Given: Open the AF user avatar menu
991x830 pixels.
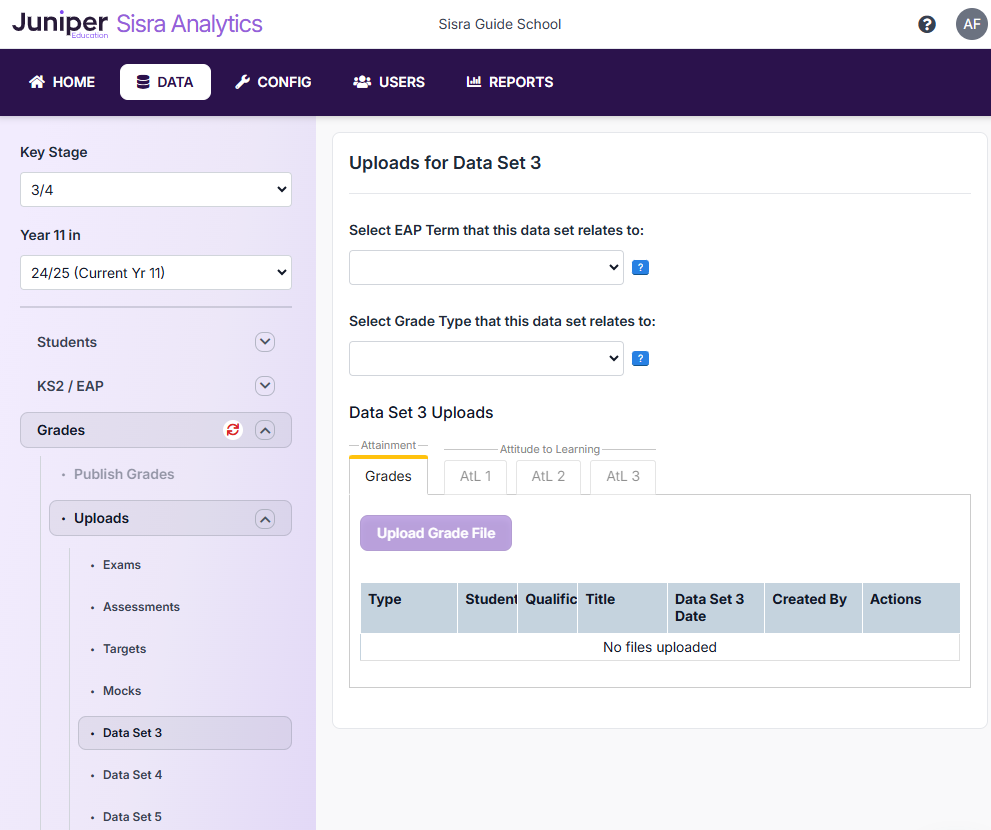Looking at the screenshot, I should click(971, 24).
